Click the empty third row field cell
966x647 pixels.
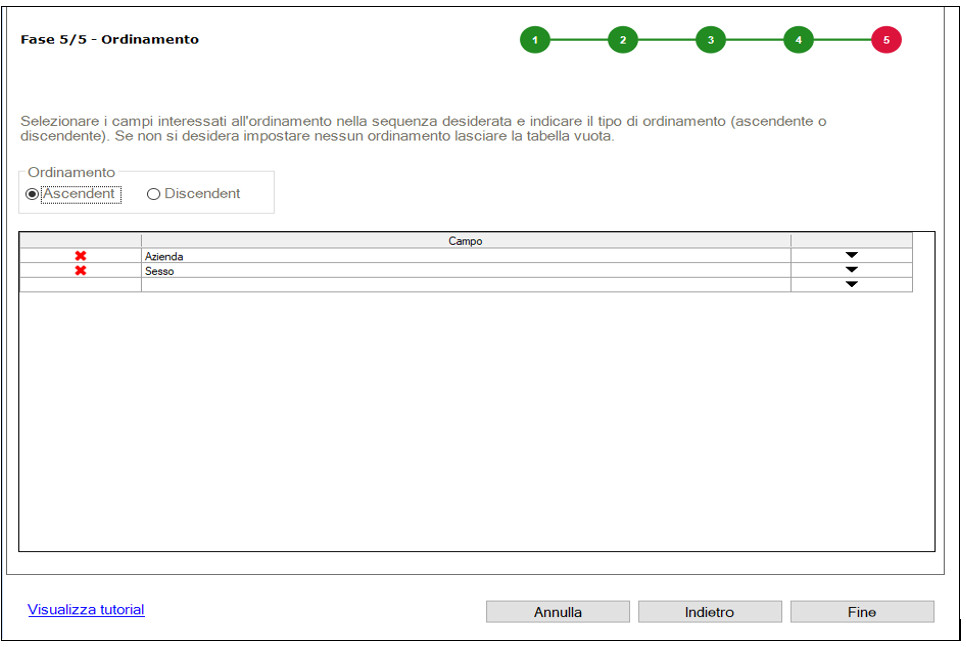(466, 285)
